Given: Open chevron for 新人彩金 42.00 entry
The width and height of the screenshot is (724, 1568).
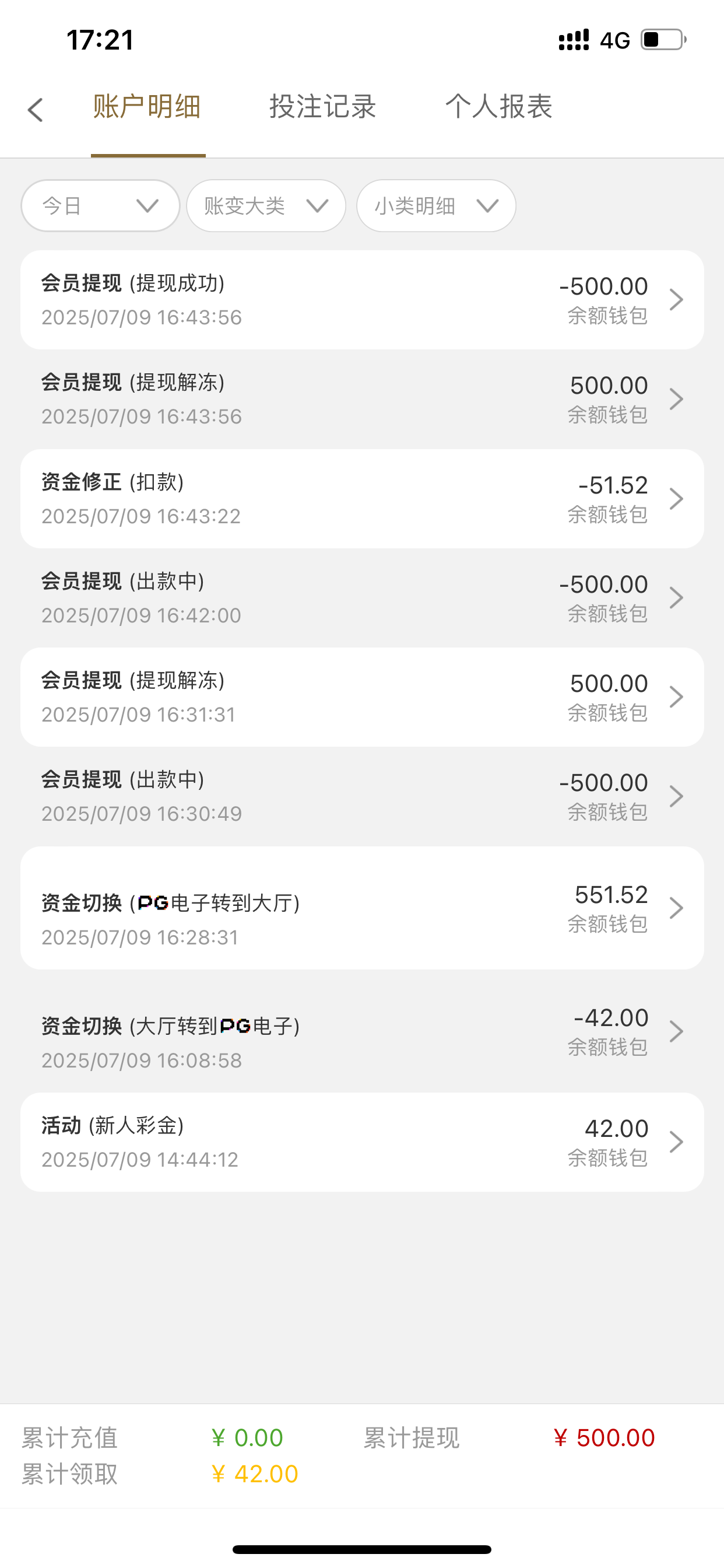Looking at the screenshot, I should [676, 1142].
